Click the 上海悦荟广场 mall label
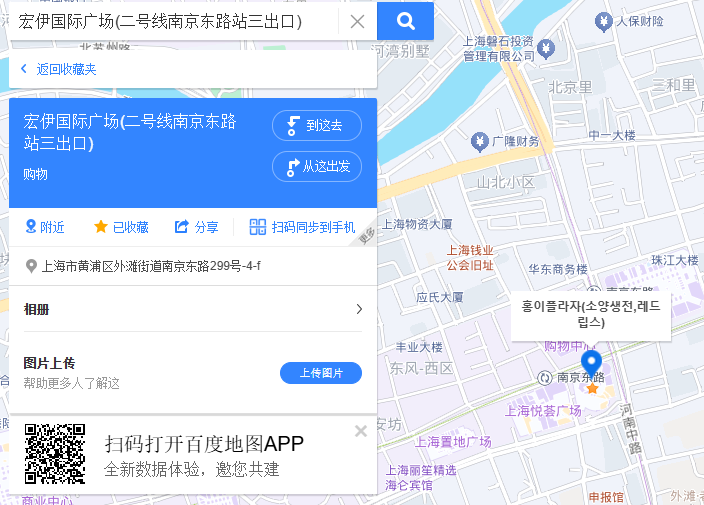This screenshot has width=704, height=505. click(543, 411)
